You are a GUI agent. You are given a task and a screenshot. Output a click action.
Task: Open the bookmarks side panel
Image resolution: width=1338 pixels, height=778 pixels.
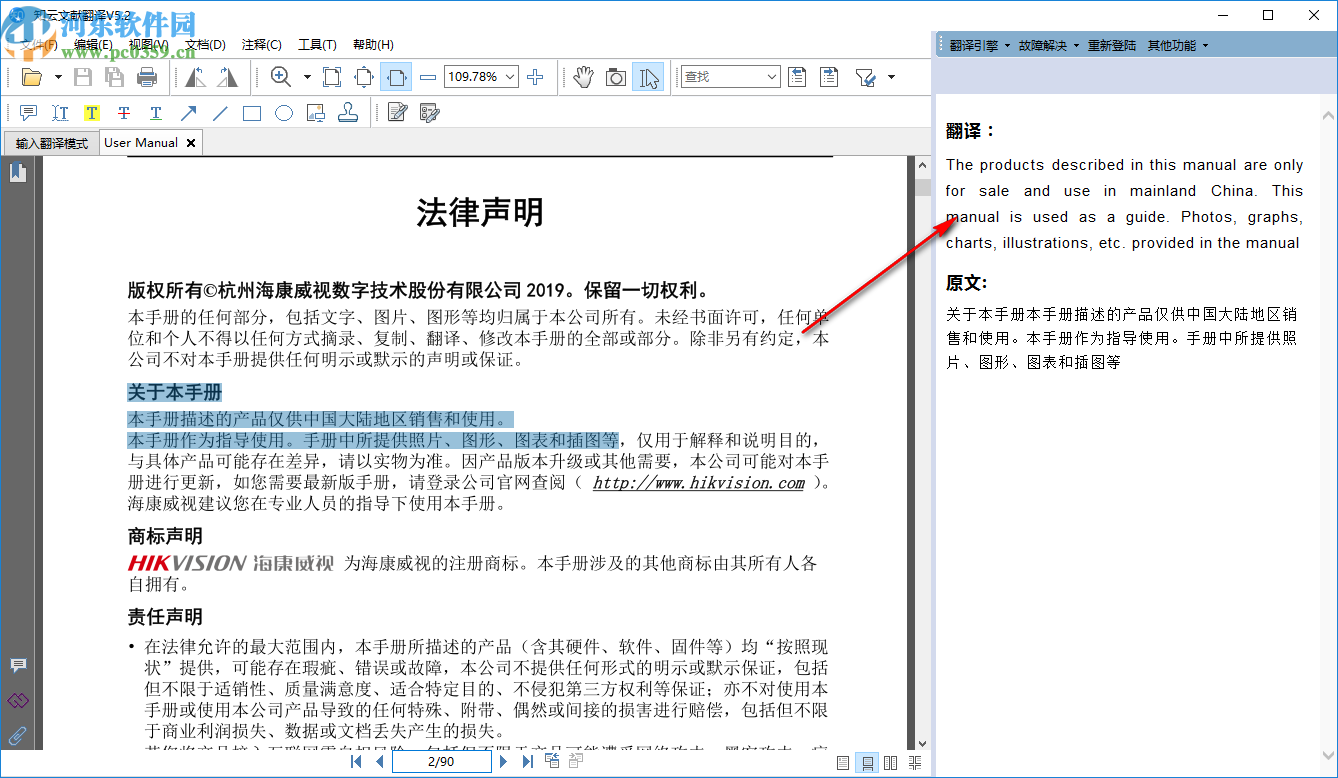coord(18,172)
